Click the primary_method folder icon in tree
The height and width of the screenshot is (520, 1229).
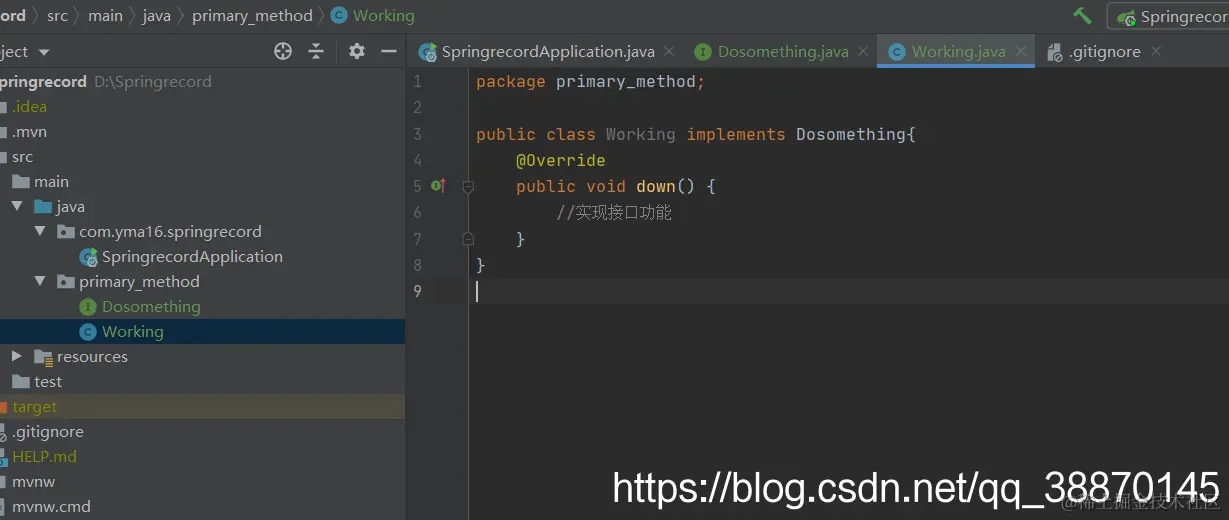coord(65,282)
